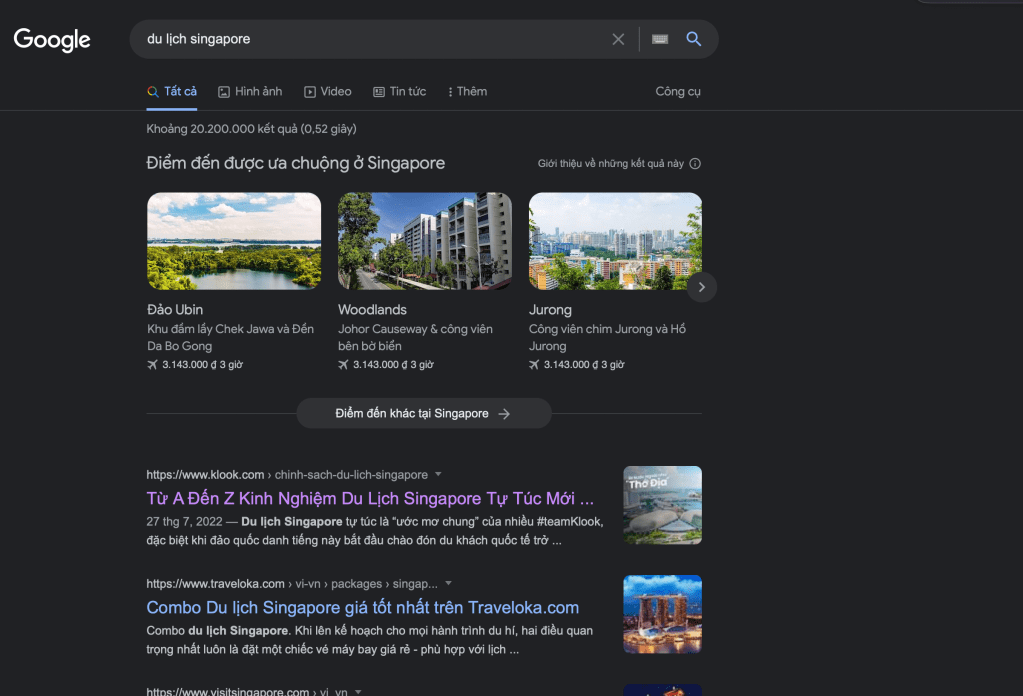
Task: Click the info icon beside results notice
Action: (695, 164)
